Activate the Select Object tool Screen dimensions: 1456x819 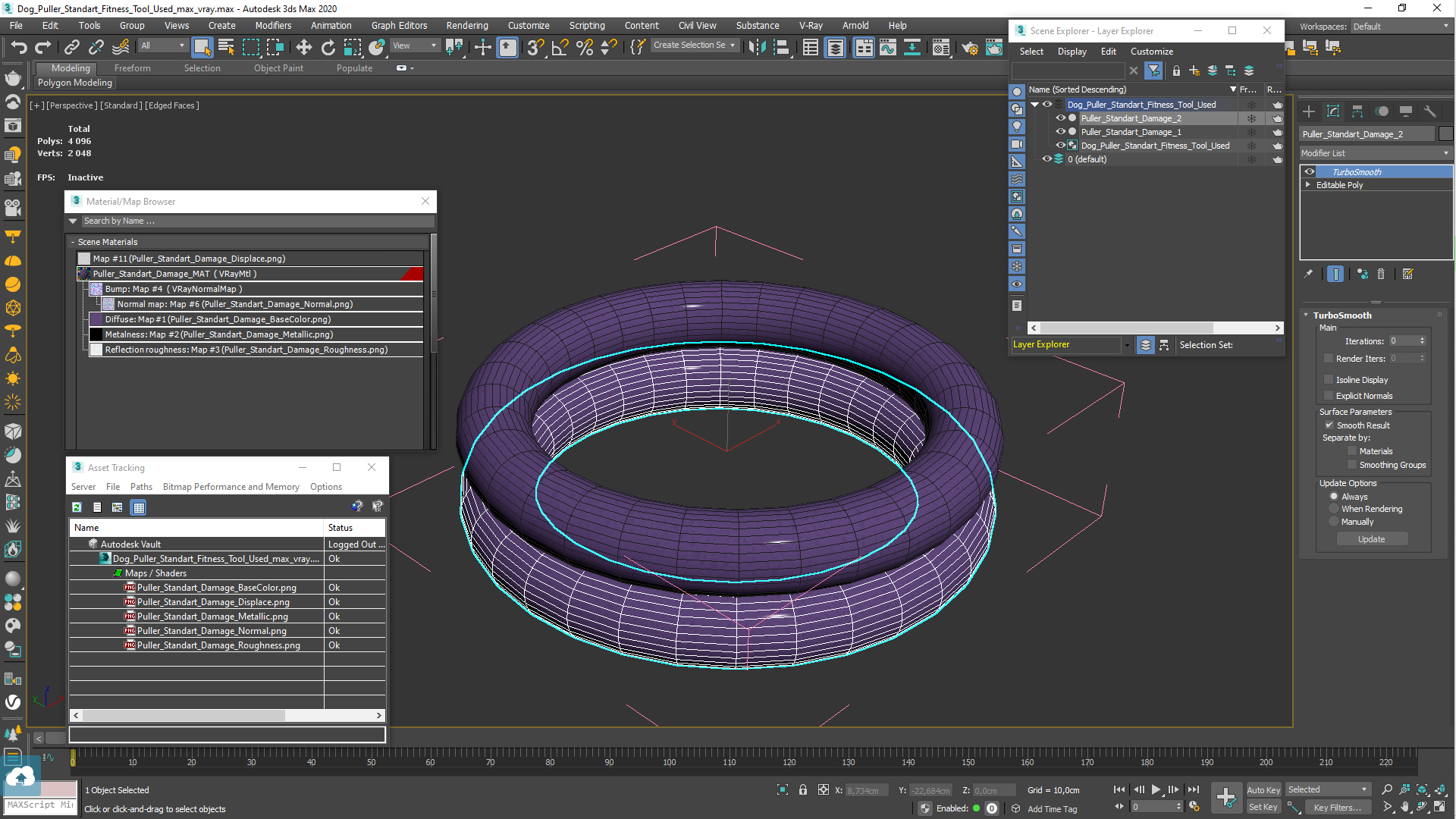pos(202,47)
